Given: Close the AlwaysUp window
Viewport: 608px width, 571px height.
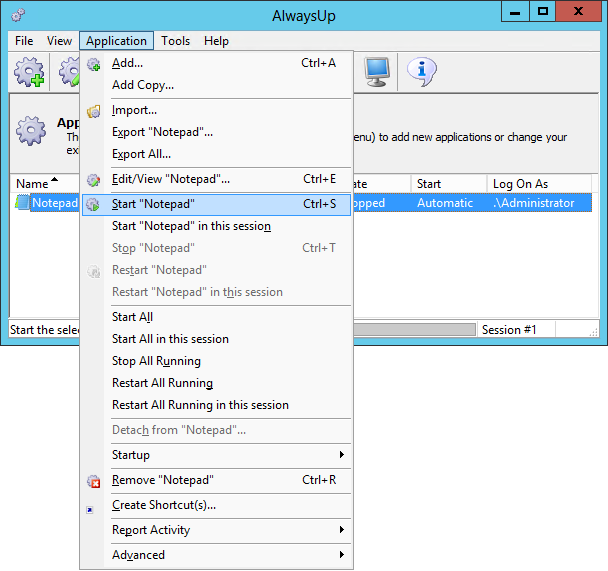Looking at the screenshot, I should pyautogui.click(x=579, y=12).
